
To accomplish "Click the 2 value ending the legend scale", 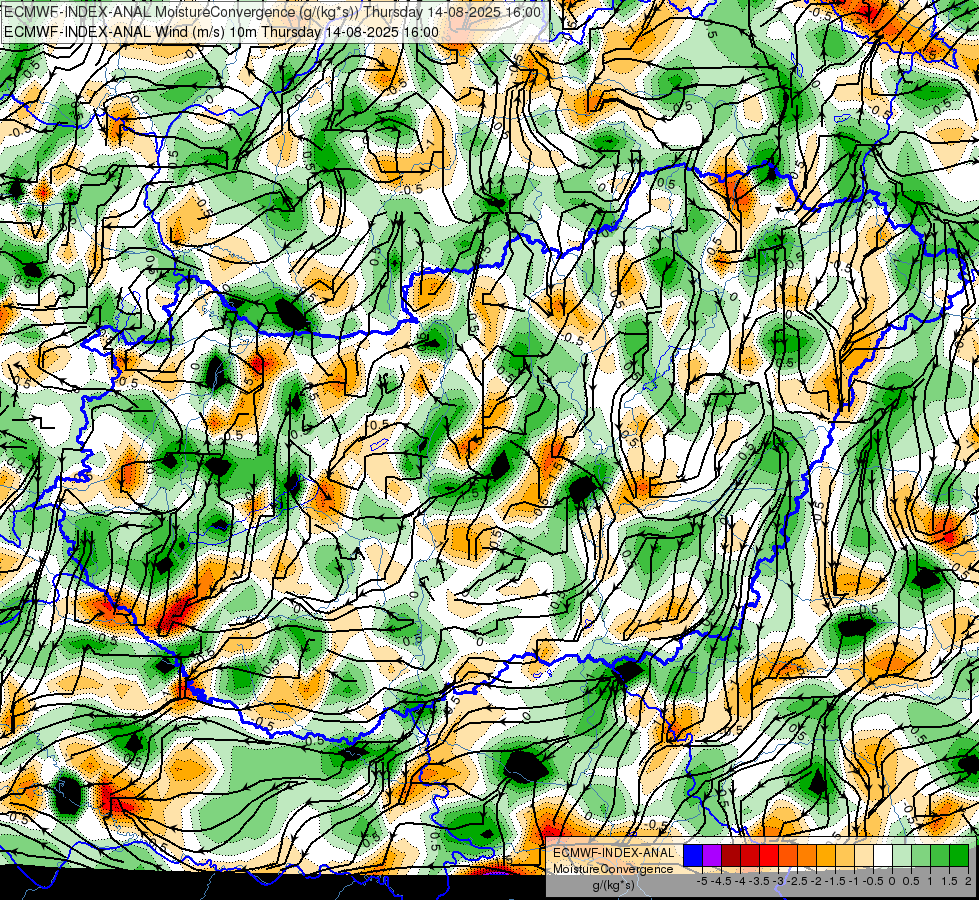I will [968, 881].
